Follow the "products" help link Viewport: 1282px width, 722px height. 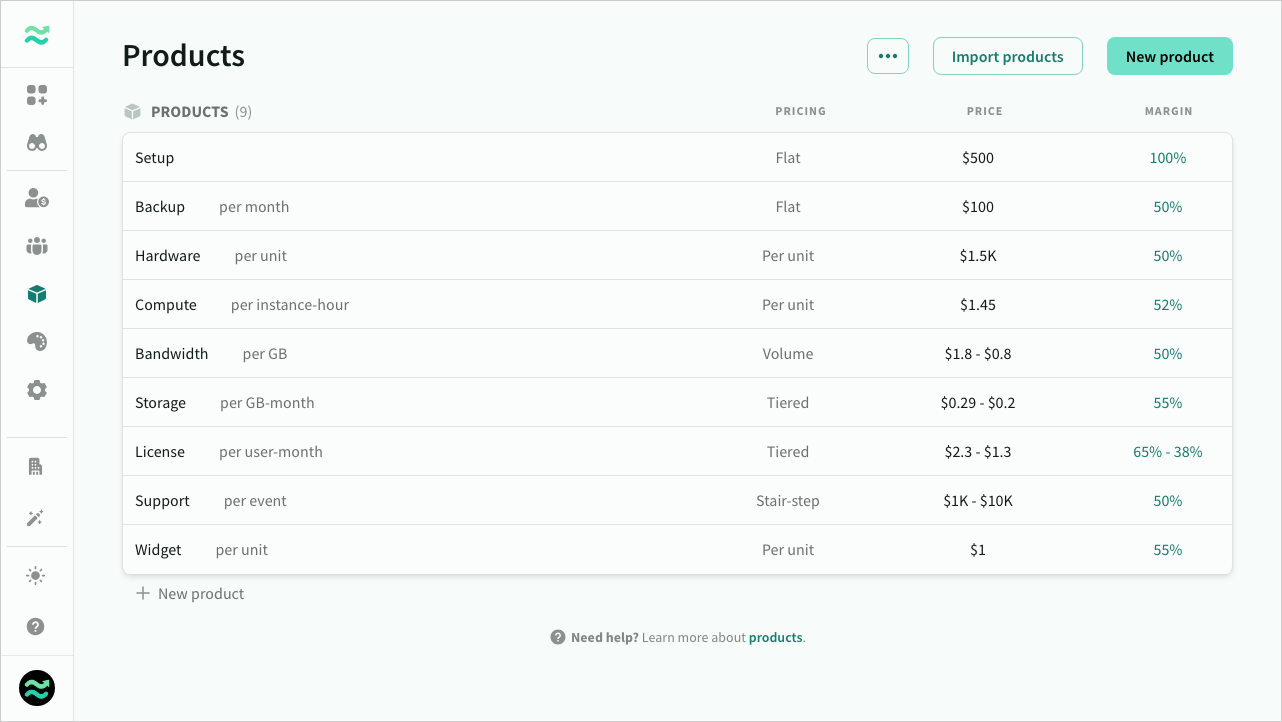pyautogui.click(x=775, y=638)
